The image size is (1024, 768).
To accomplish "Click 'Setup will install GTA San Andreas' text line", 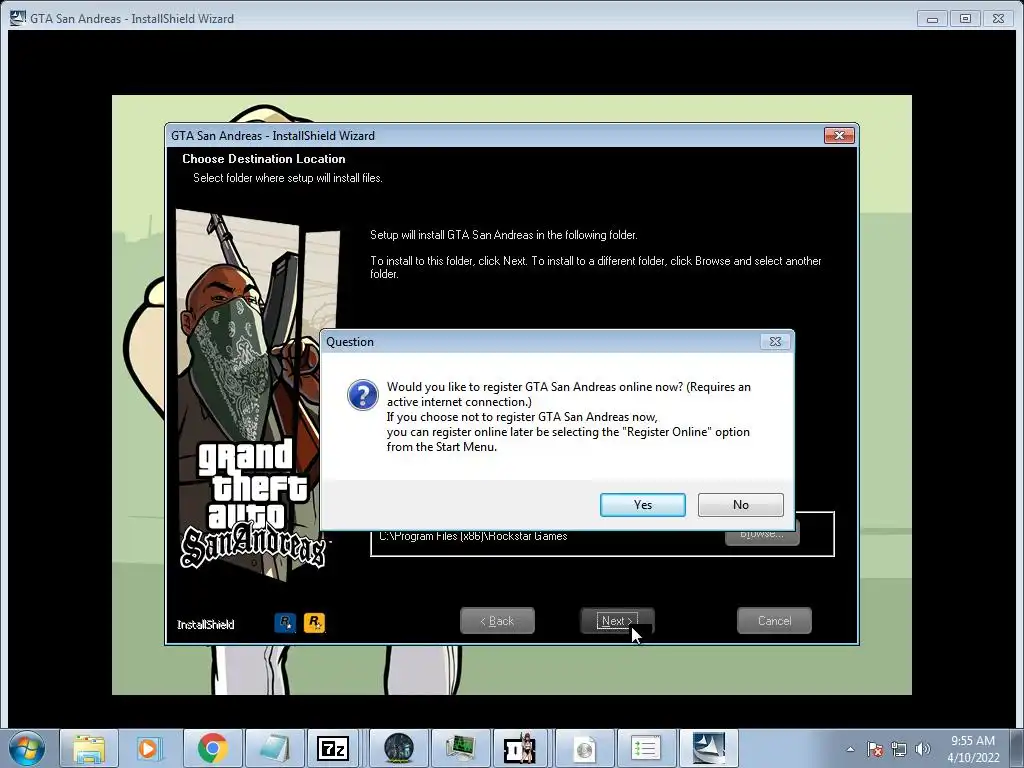I will point(504,235).
